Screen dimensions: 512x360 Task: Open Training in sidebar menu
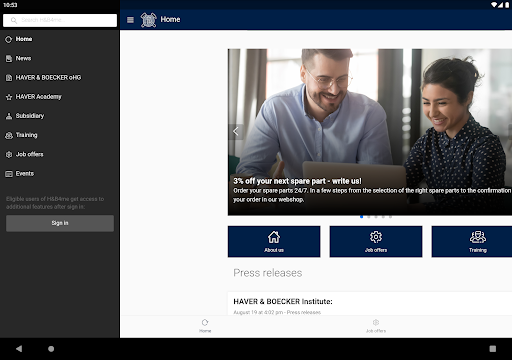60,135
